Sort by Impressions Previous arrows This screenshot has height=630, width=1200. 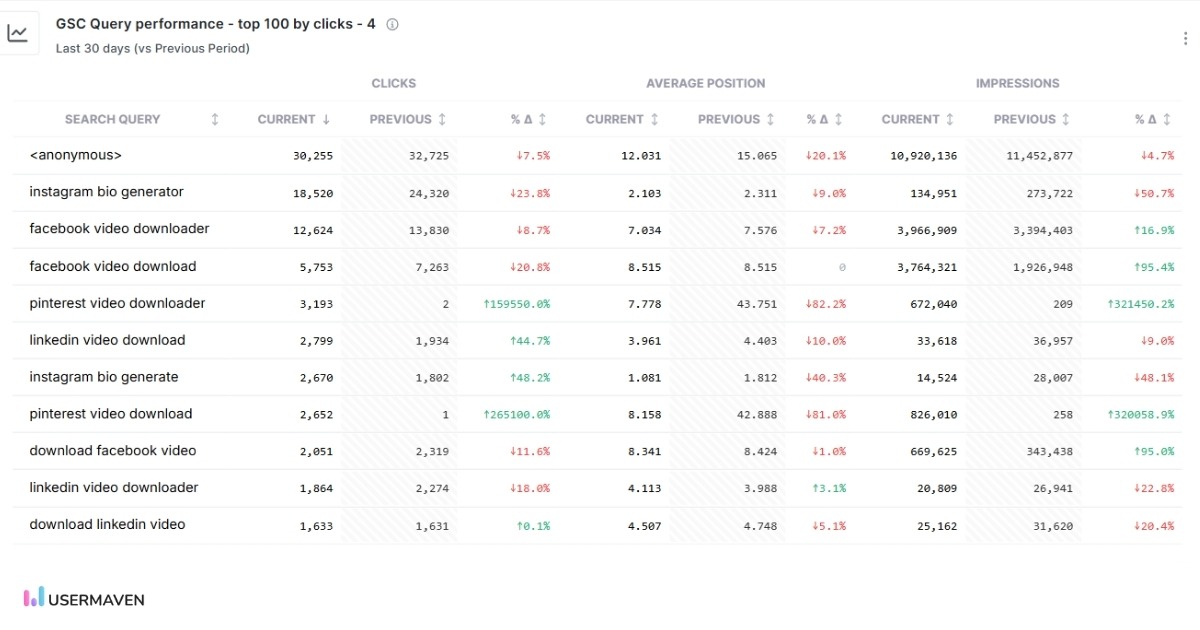(1066, 120)
